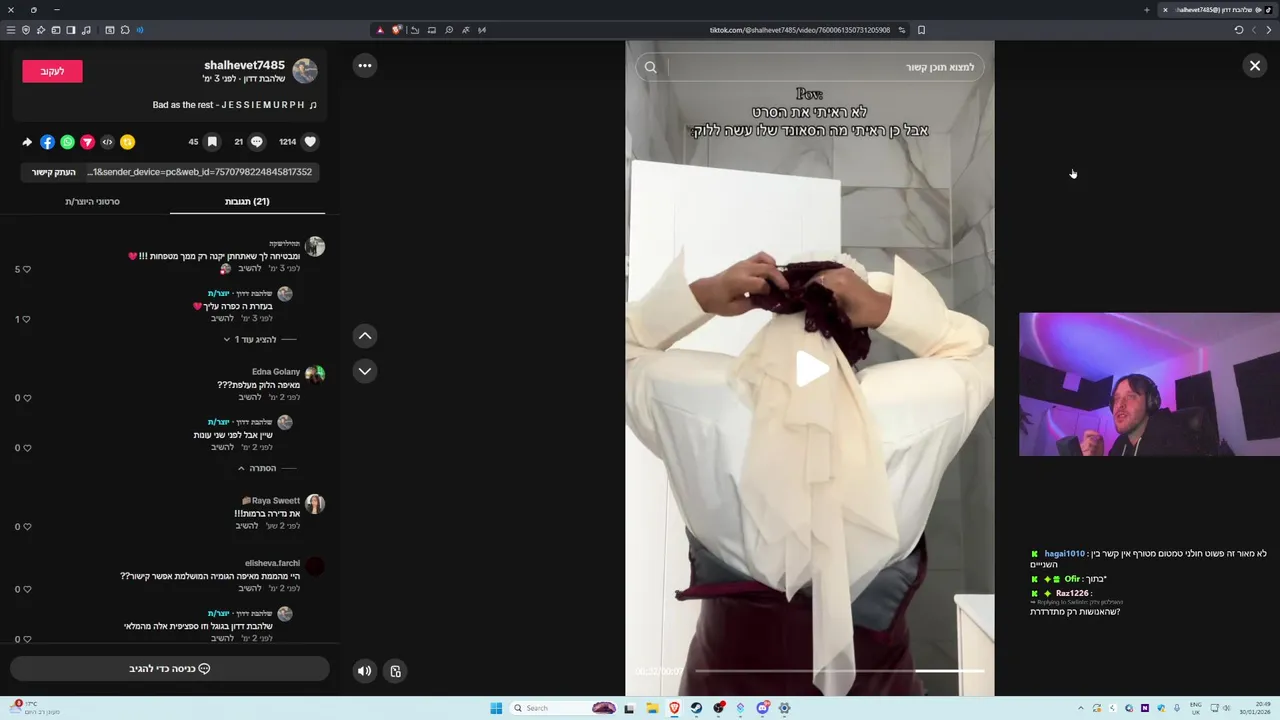Go to the next video arrow
This screenshot has width=1280, height=720.
click(365, 371)
